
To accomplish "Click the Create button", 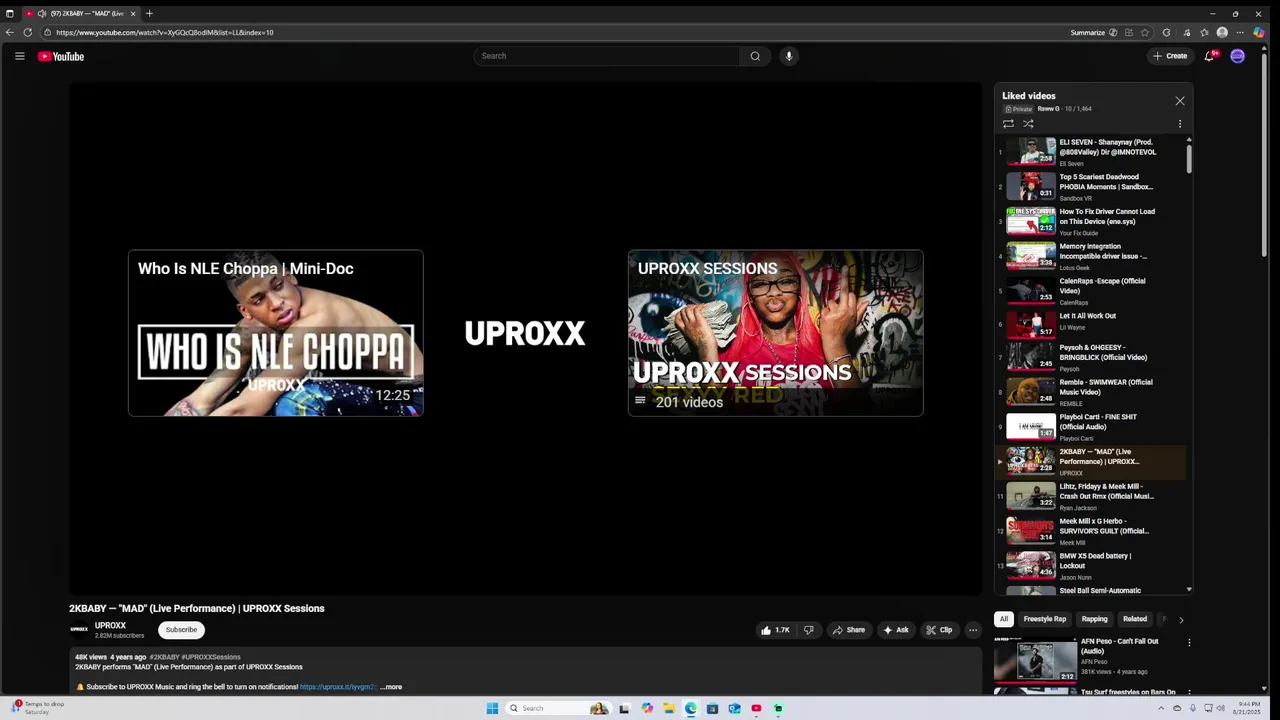I will point(1170,56).
